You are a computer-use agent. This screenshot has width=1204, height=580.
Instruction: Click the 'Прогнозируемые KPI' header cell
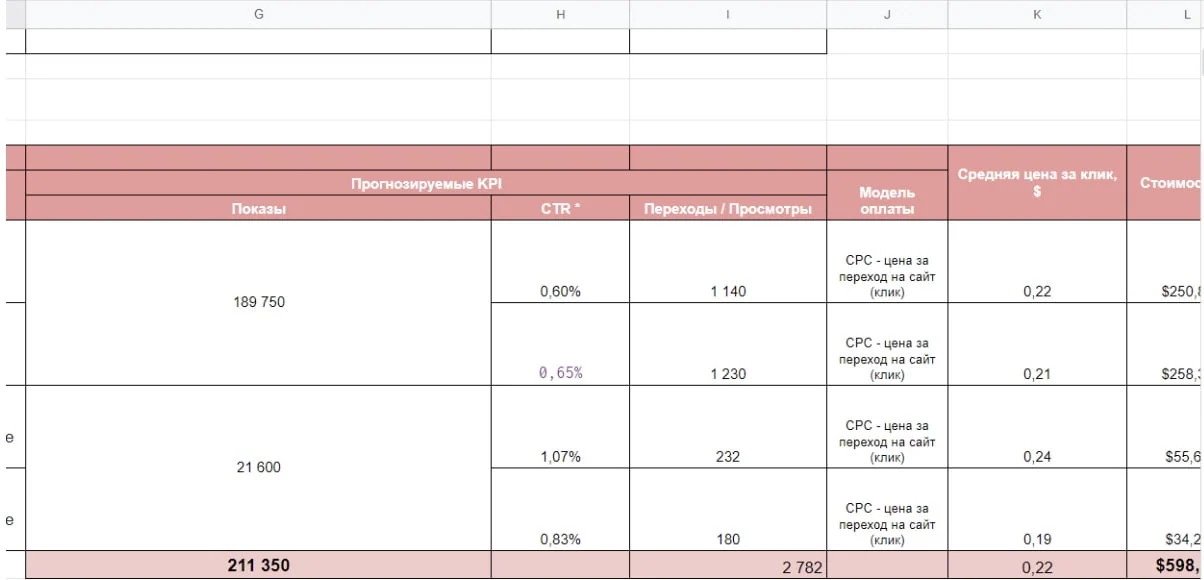click(426, 183)
